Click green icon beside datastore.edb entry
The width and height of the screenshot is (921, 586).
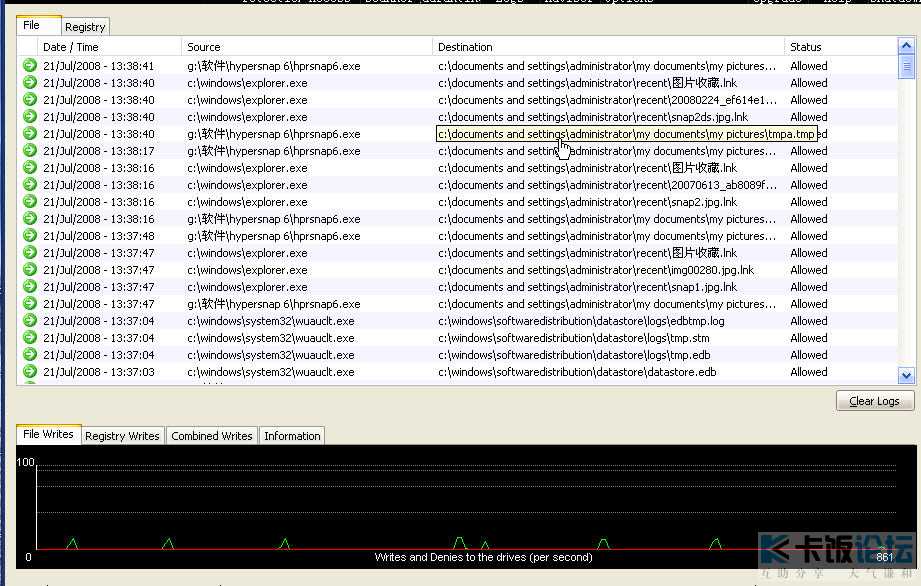[30, 372]
